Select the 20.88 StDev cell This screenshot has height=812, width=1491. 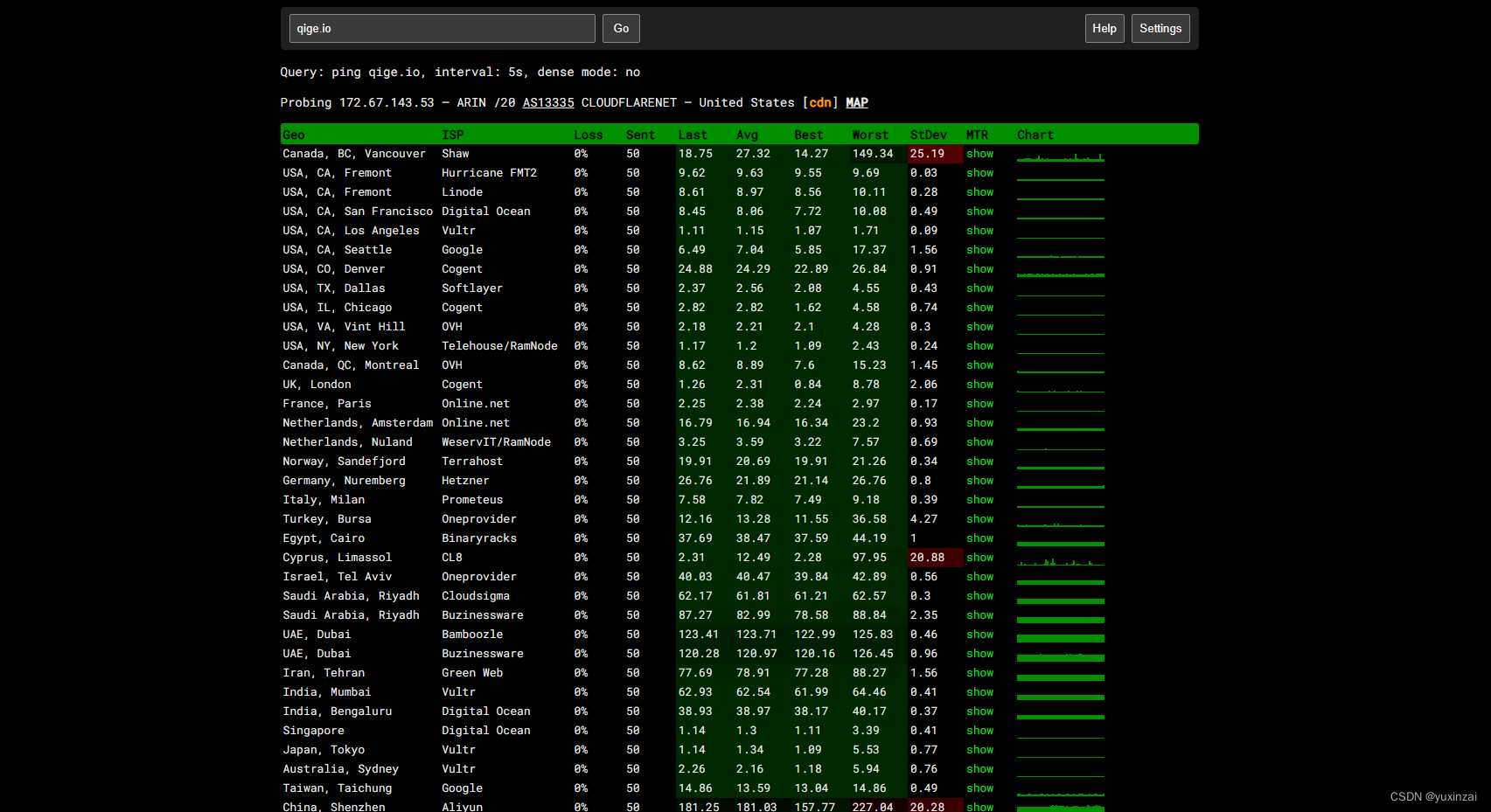click(x=936, y=558)
